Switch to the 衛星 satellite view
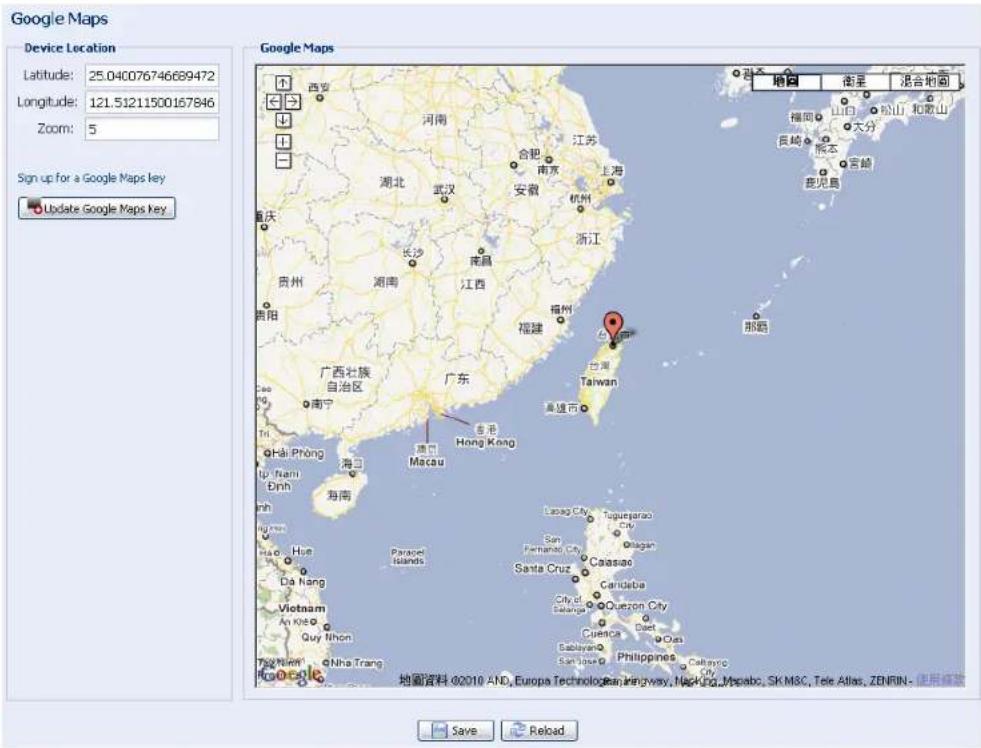This screenshot has height=748, width=981. point(855,81)
